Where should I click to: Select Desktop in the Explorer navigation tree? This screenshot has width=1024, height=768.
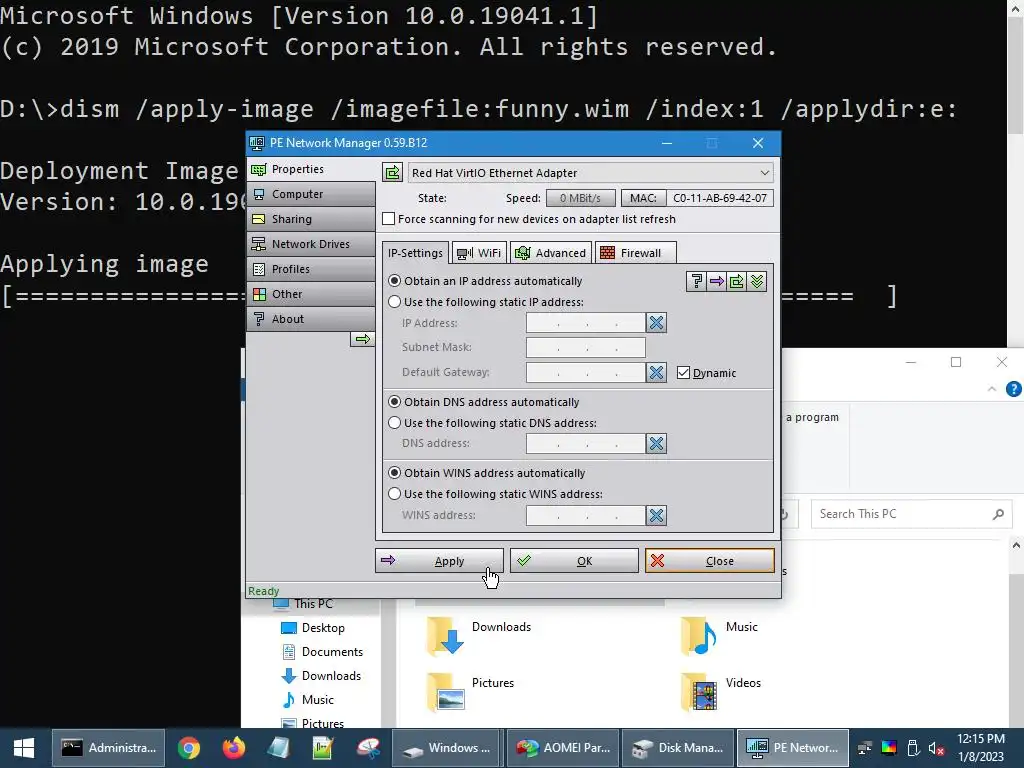pos(313,628)
